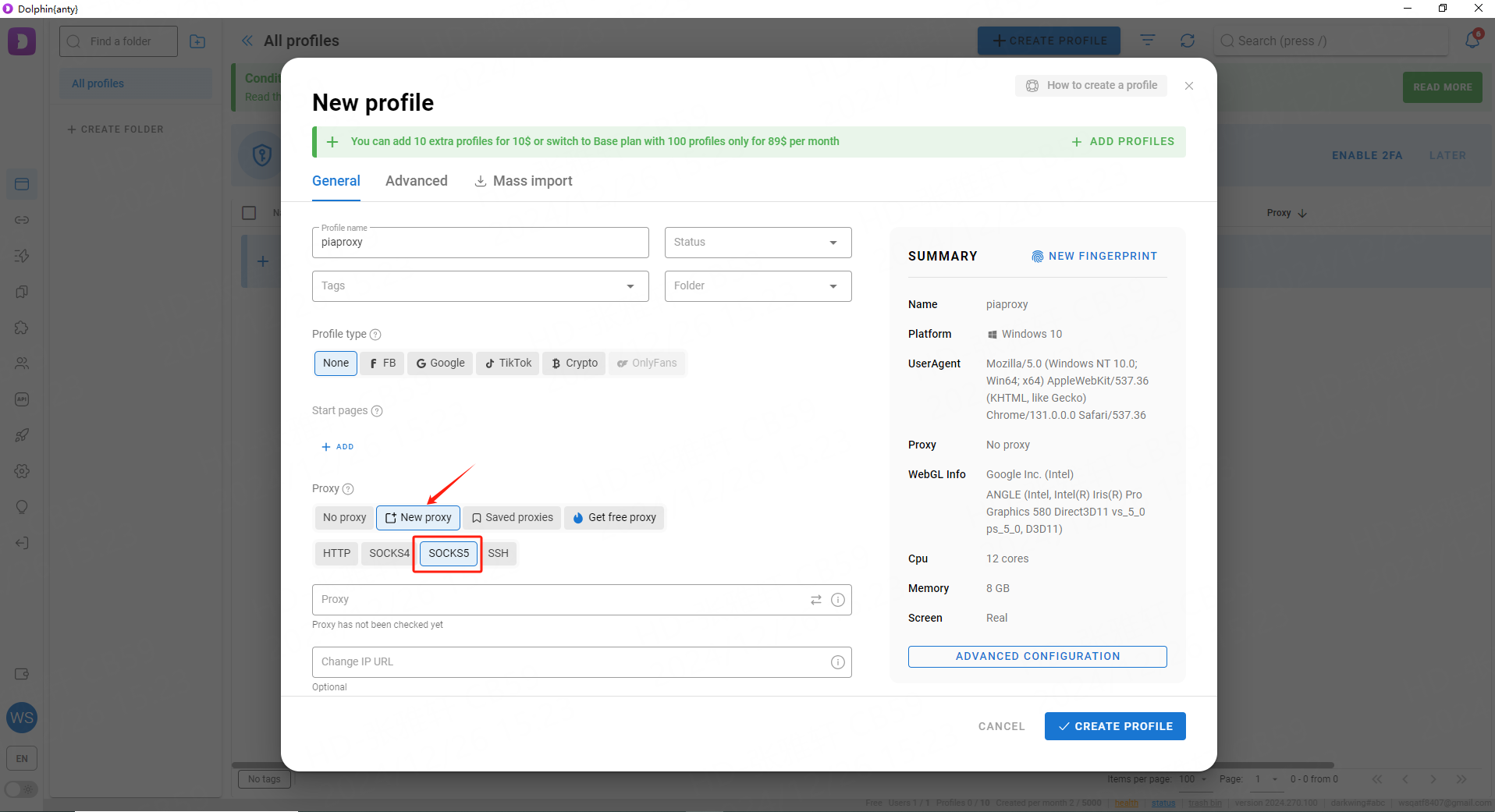Click the Profile name input field
Viewport: 1495px width, 812px height.
(x=480, y=243)
